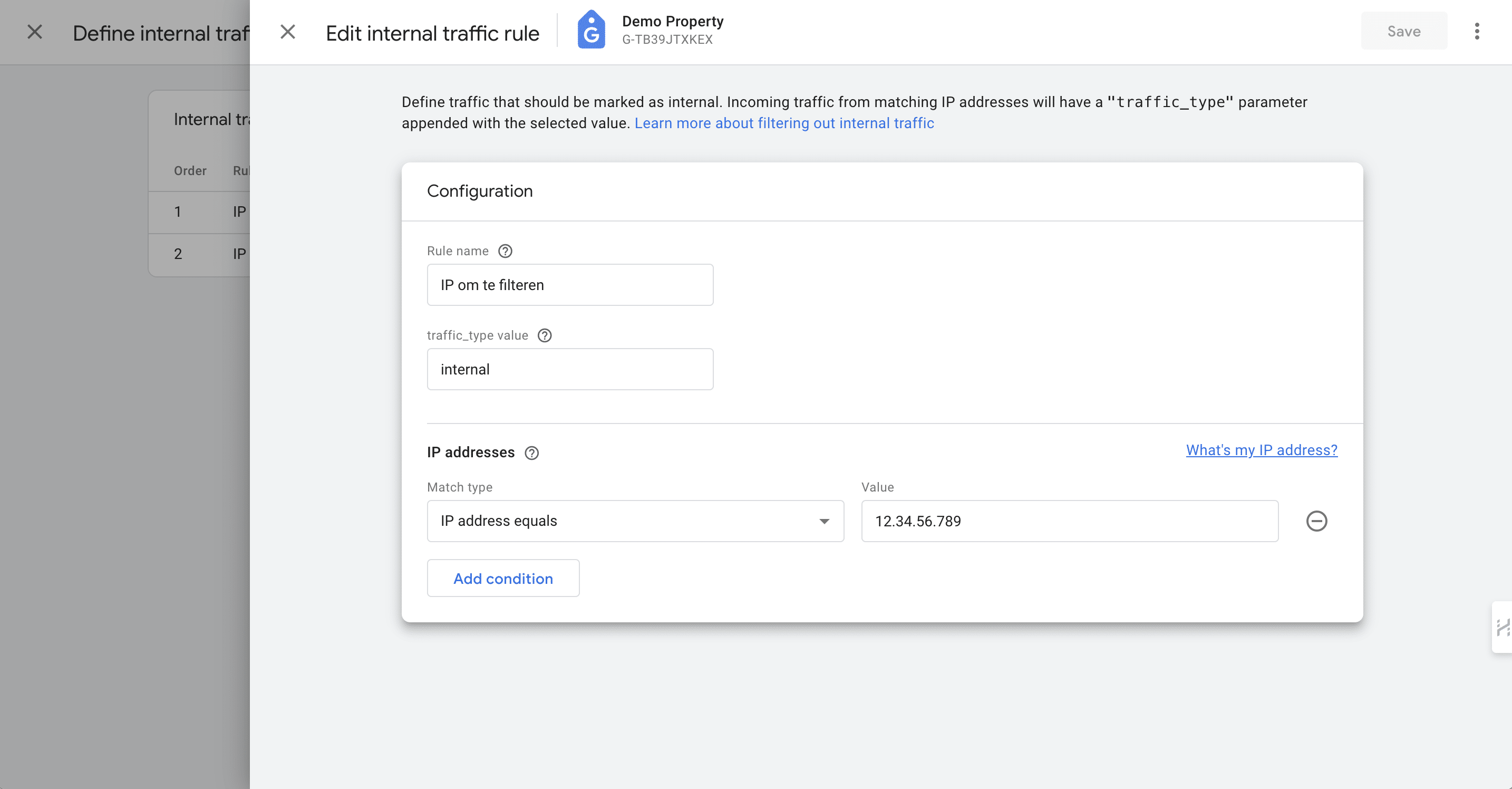Click the Add condition button
This screenshot has width=1512, height=789.
[502, 578]
